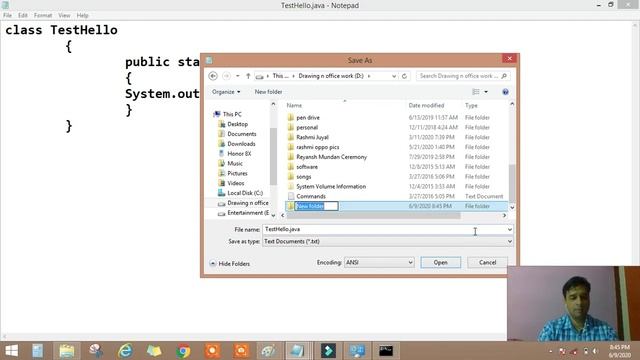This screenshot has width=640, height=360.
Task: Select the personal folder
Action: click(x=307, y=127)
